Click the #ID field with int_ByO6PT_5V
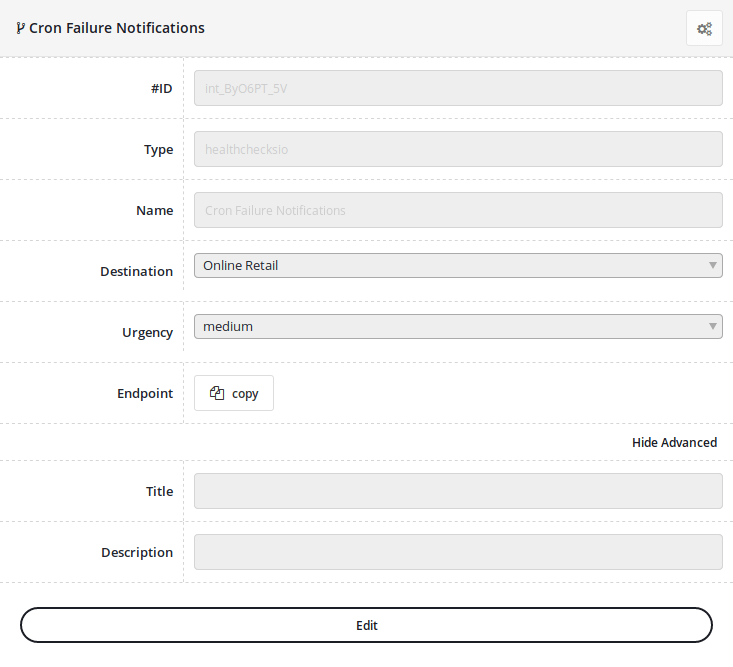The image size is (733, 667). click(458, 88)
